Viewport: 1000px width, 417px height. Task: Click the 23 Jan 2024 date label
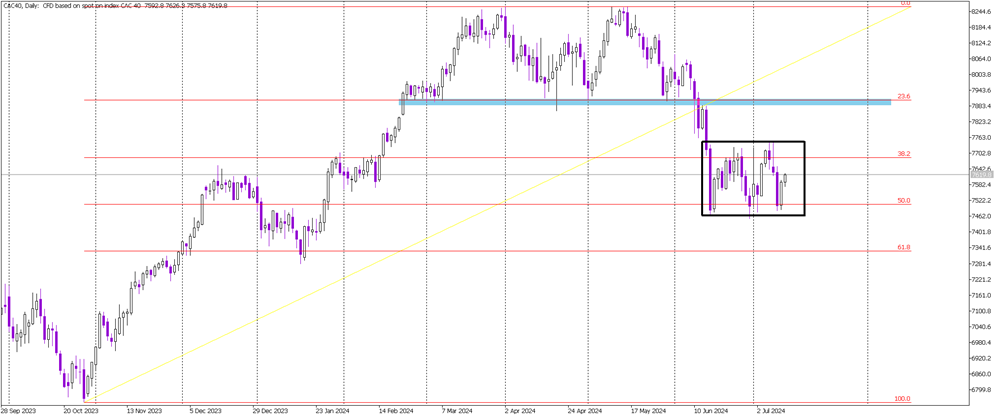(x=334, y=411)
